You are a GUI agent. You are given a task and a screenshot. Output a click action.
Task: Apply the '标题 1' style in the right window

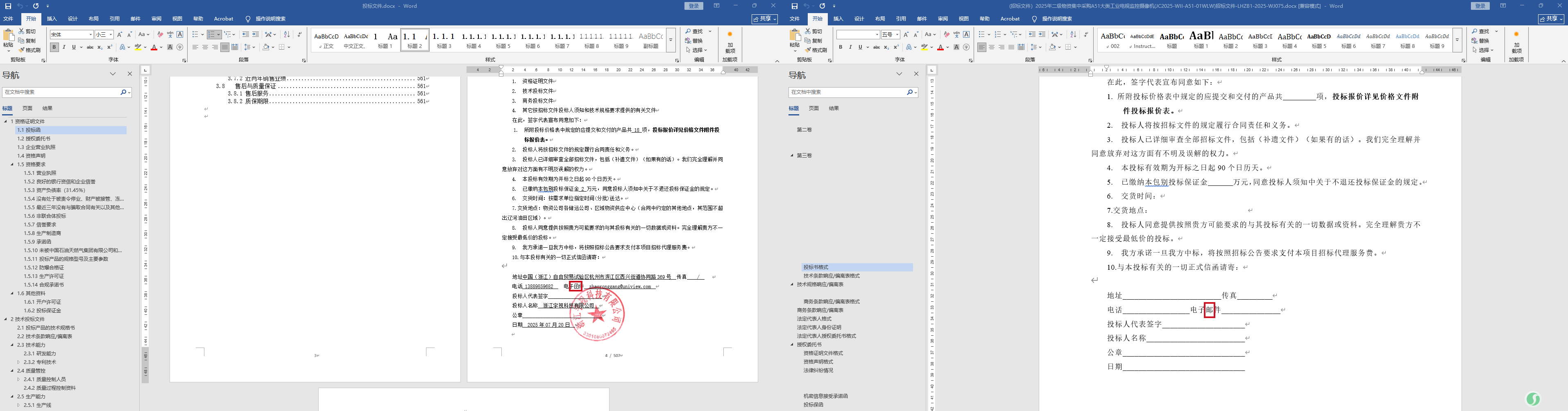(x=1201, y=40)
